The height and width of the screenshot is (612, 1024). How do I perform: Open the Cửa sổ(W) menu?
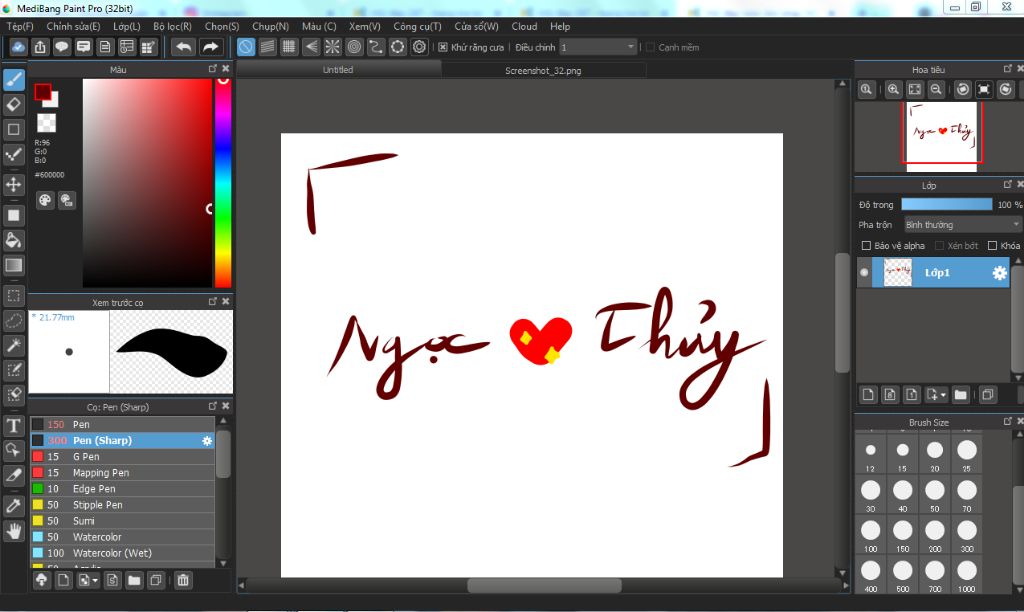[477, 27]
